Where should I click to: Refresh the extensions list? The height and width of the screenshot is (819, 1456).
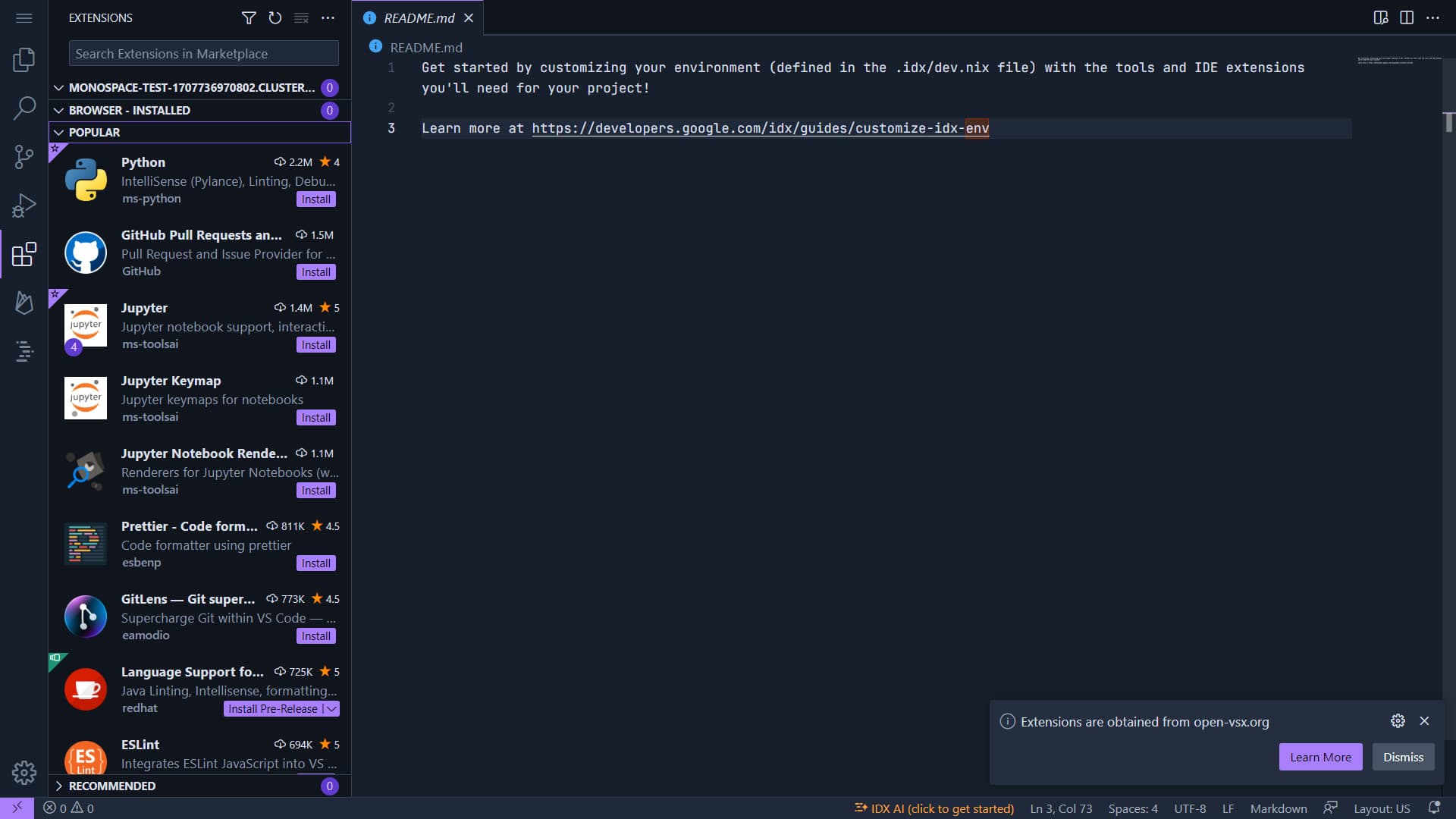[275, 17]
